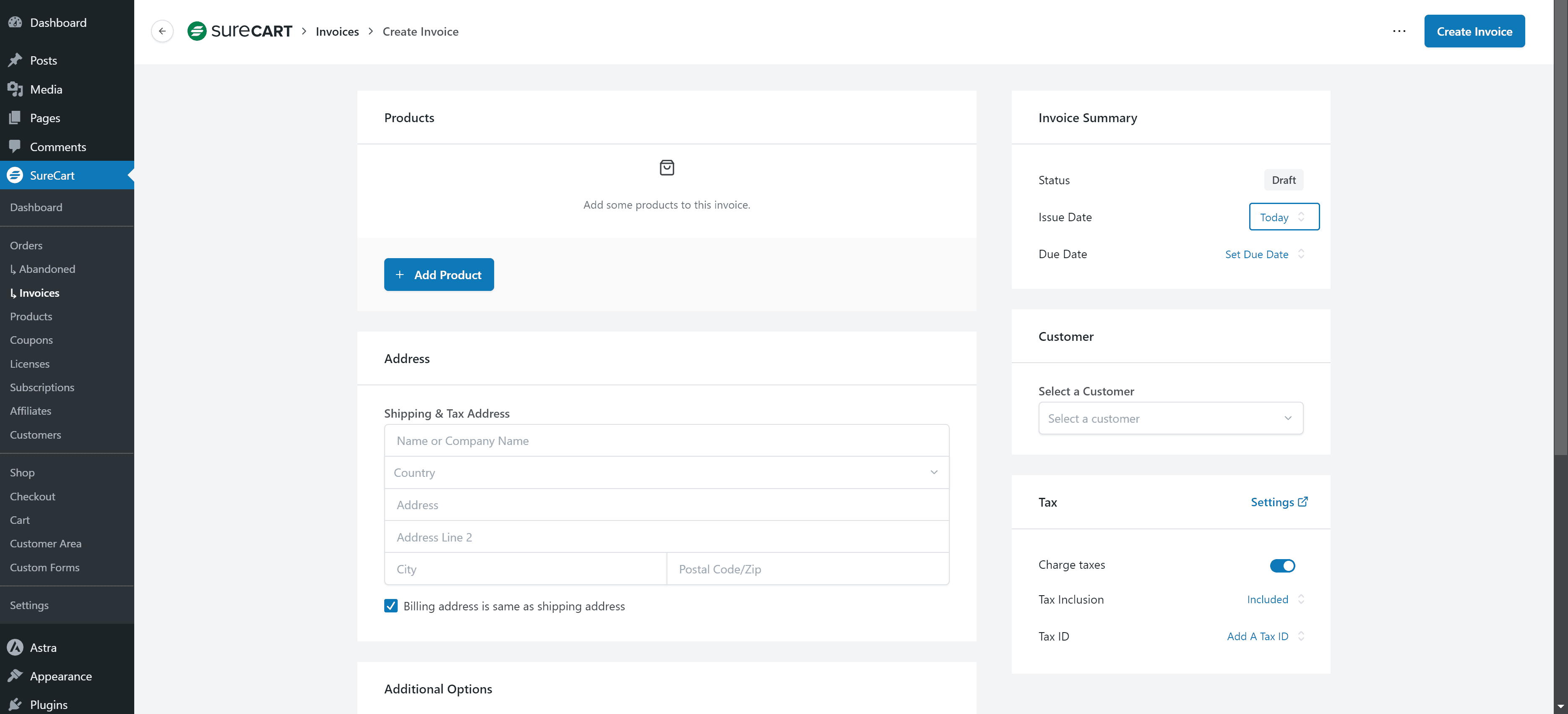Click the back arrow circle button

click(x=162, y=31)
